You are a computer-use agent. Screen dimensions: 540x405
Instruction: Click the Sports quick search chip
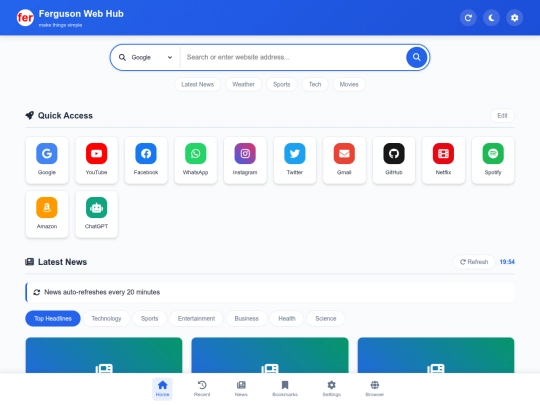pos(282,84)
